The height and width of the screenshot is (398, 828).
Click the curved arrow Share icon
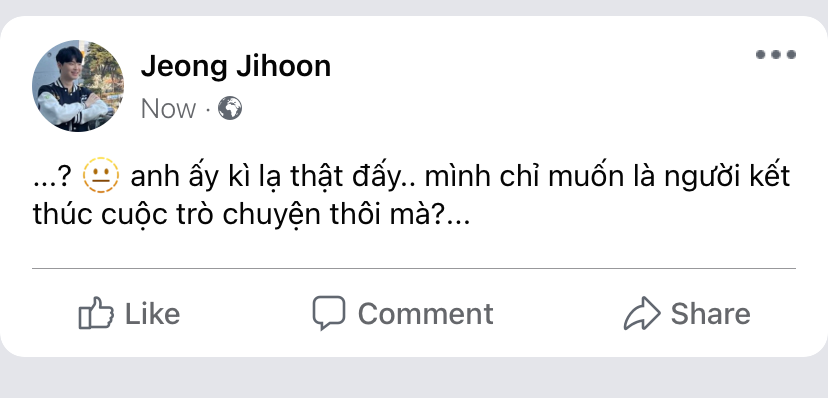click(642, 314)
